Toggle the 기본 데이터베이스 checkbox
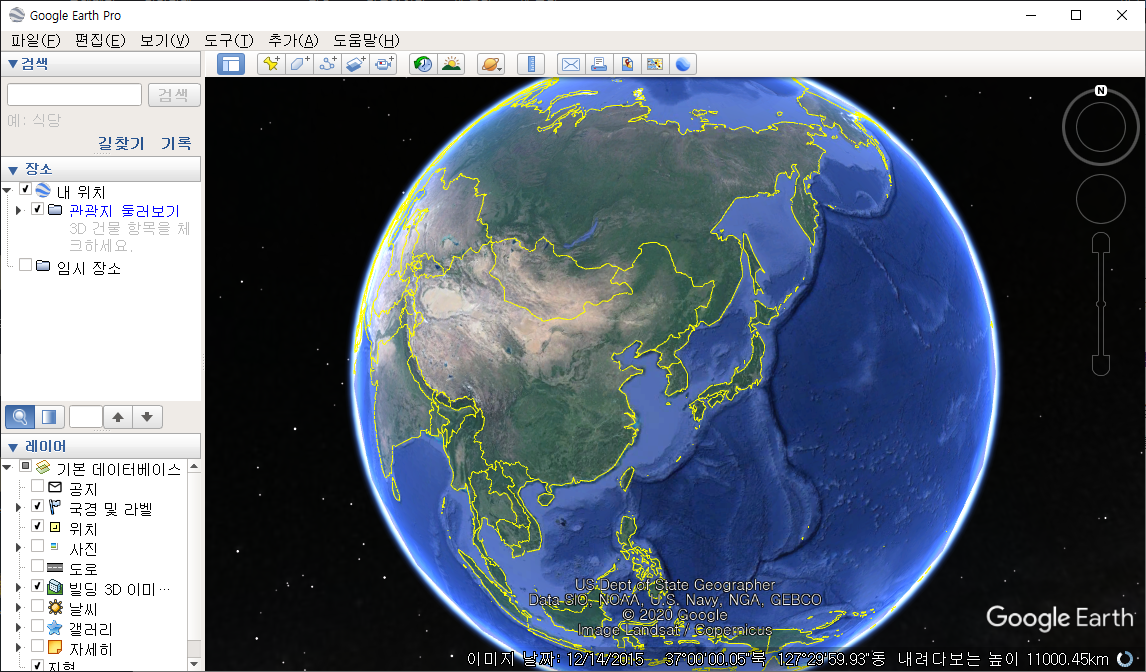1146x672 pixels. 26,466
